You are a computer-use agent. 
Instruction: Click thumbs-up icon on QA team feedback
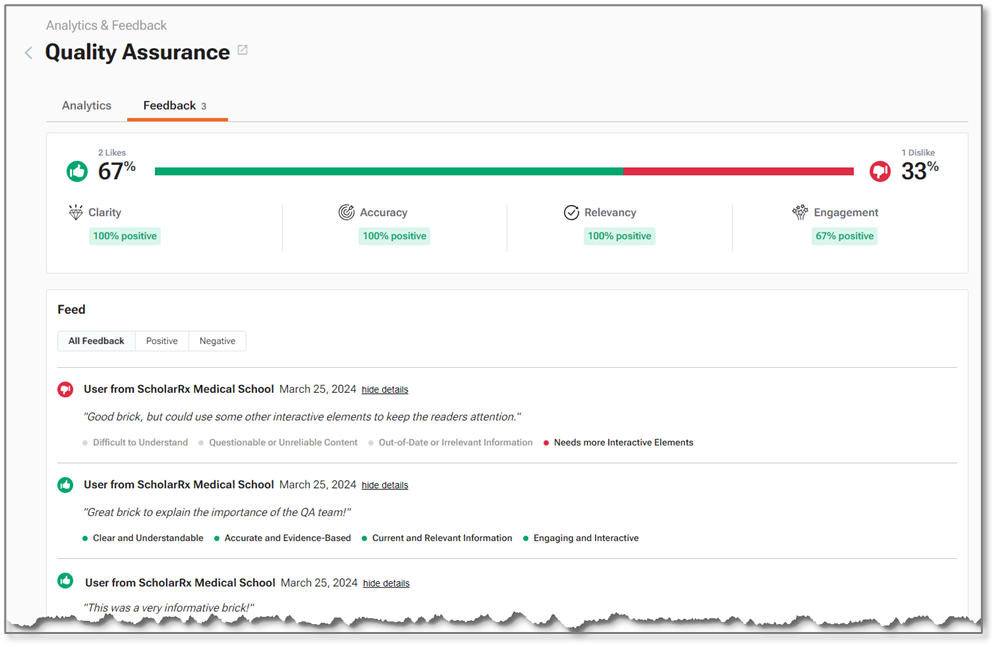point(66,485)
